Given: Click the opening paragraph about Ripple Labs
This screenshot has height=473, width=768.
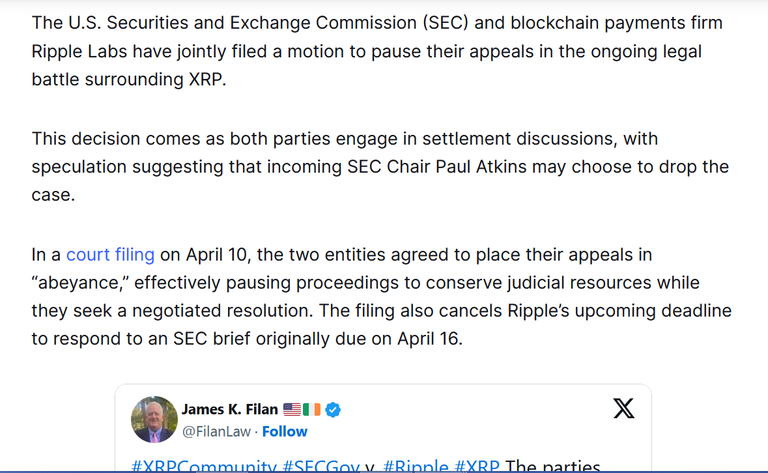Looking at the screenshot, I should point(377,51).
